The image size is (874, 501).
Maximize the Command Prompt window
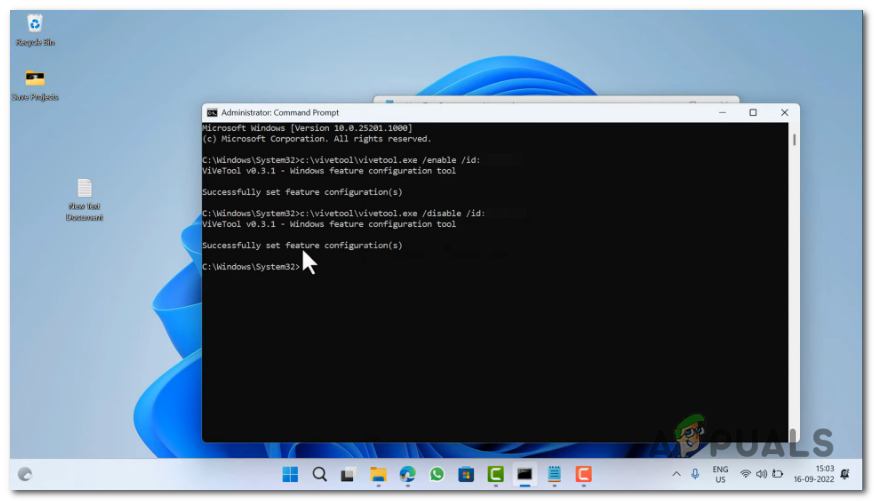click(x=753, y=113)
